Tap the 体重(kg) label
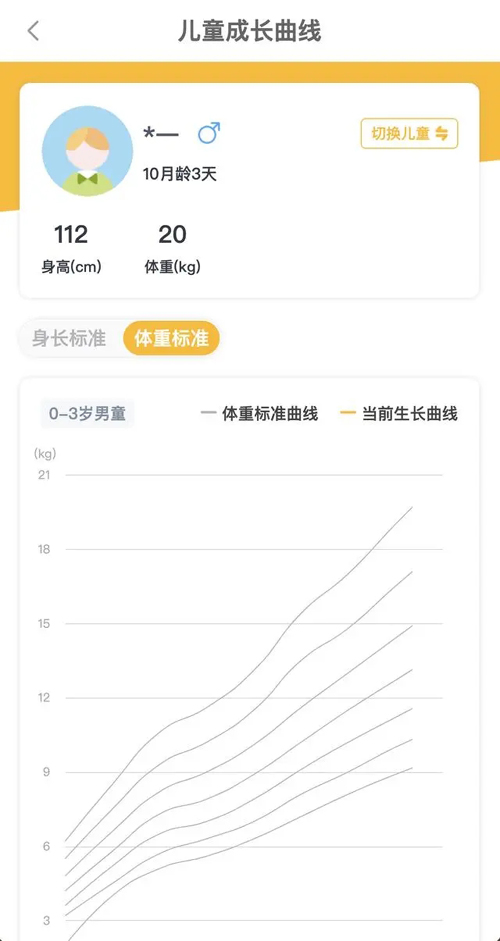Screen dimensions: 500x941 tap(172, 267)
